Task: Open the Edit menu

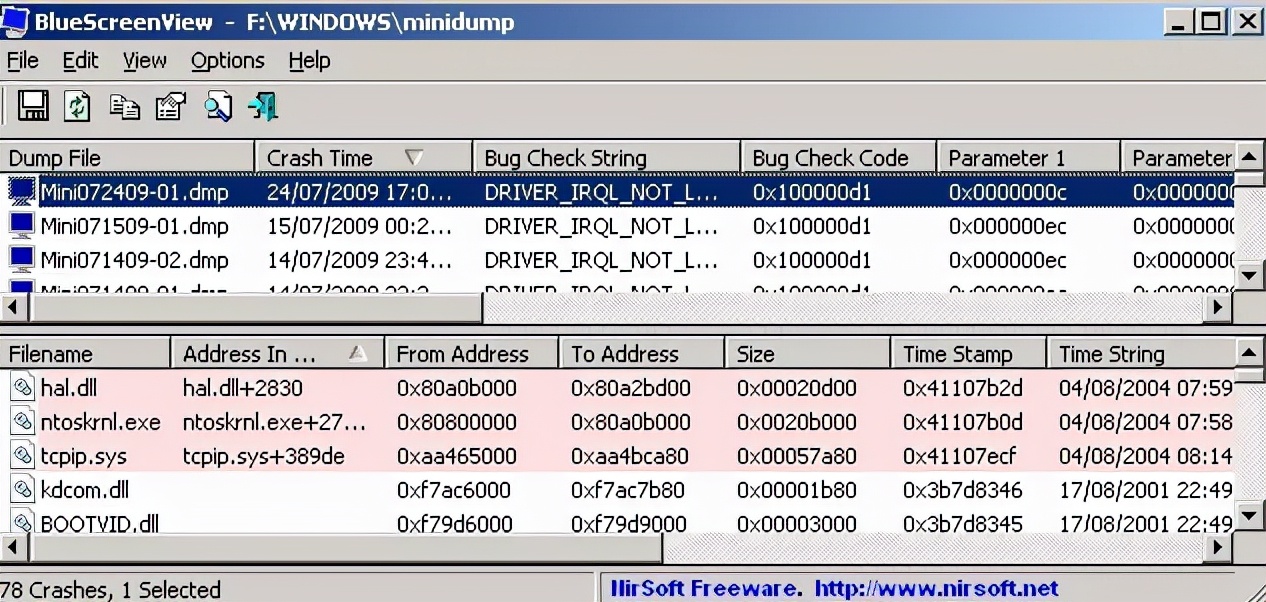Action: 80,61
